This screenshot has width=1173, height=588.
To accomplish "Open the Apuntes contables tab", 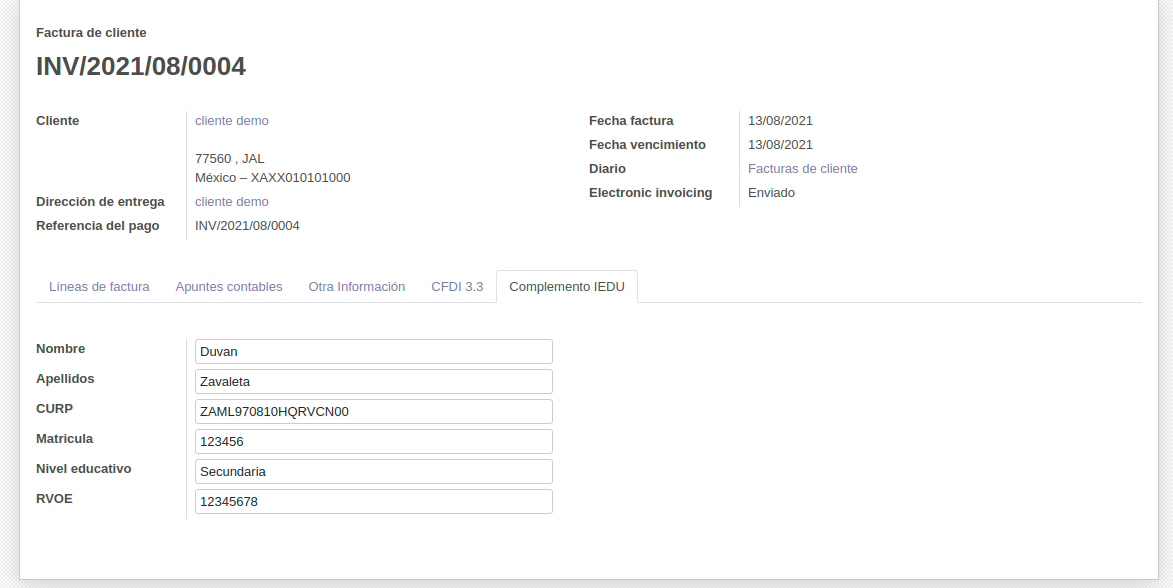I will [x=229, y=287].
